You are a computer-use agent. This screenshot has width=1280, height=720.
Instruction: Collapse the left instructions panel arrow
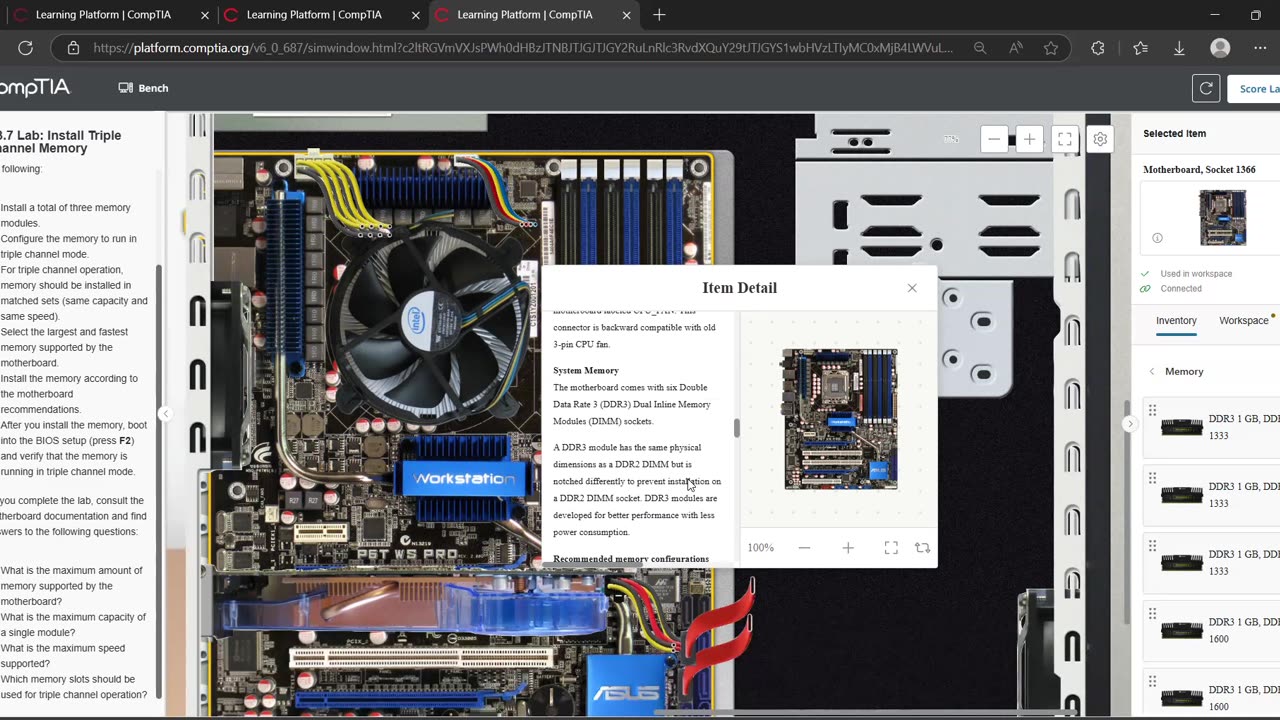tap(166, 413)
